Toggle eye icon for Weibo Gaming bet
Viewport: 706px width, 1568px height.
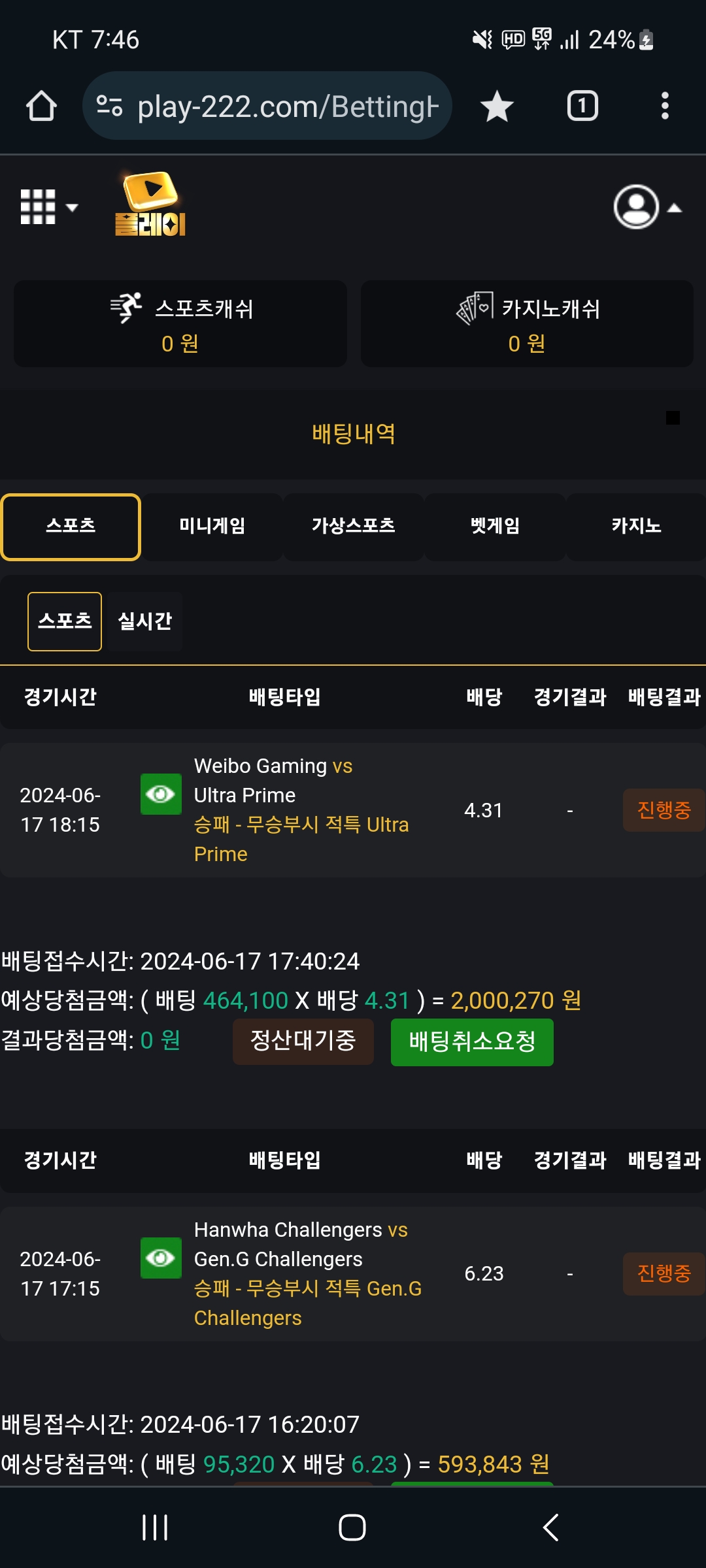point(161,794)
